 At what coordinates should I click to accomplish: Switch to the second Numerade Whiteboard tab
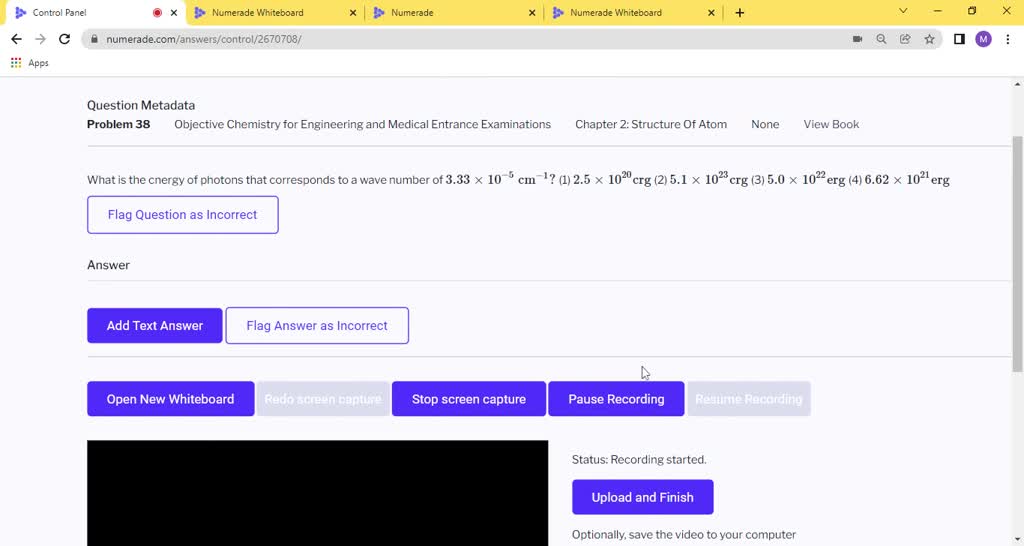615,13
